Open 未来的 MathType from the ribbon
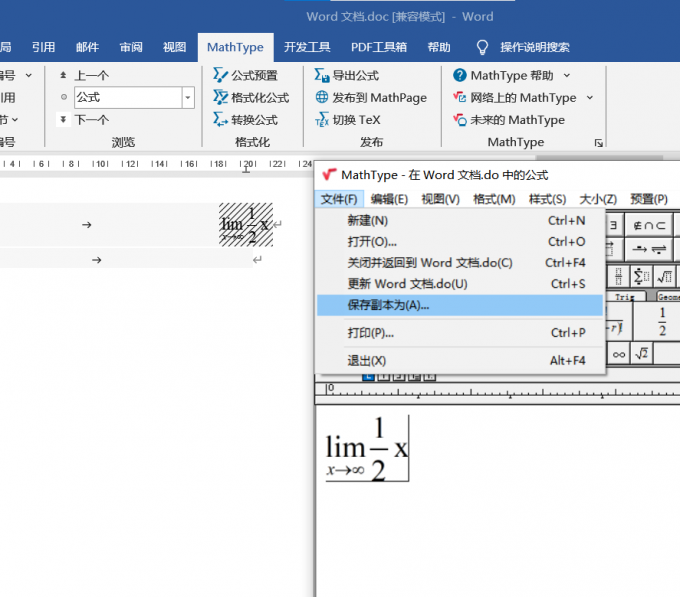 [x=460, y=120]
